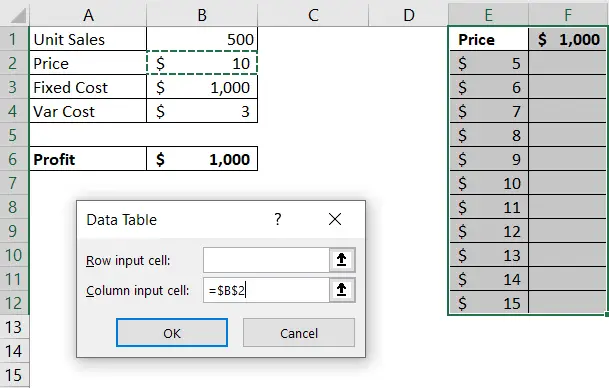Select column B header
Image resolution: width=609 pixels, height=388 pixels.
click(x=202, y=15)
